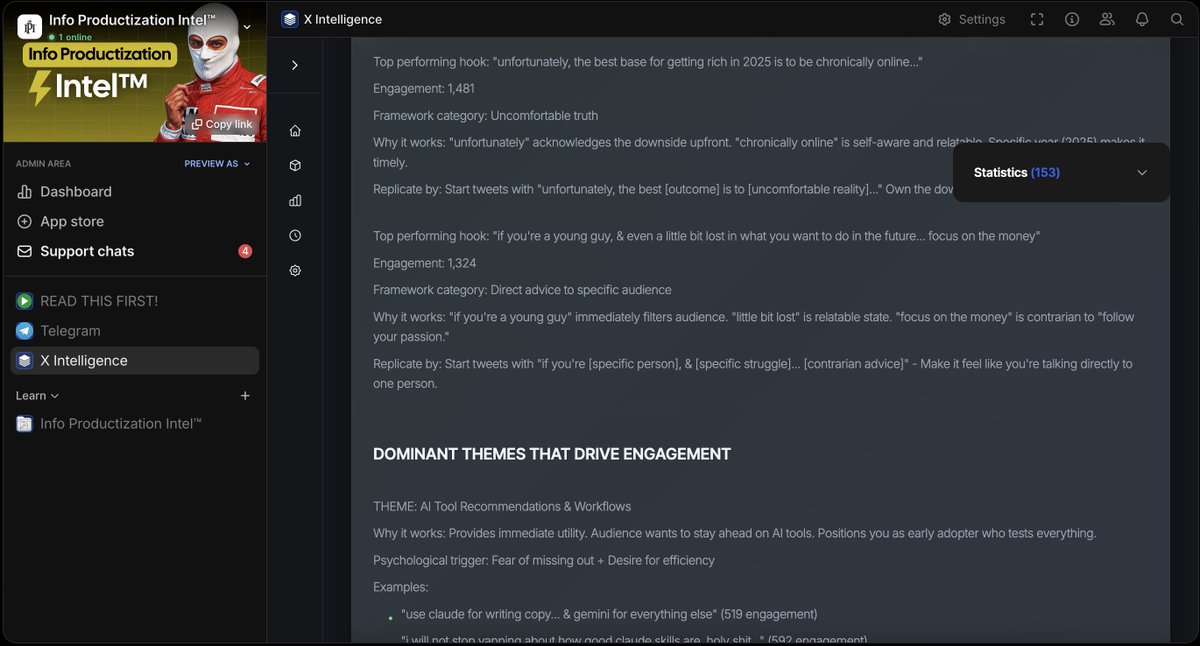
Task: Click the App store plus-circle icon
Action: coord(24,221)
